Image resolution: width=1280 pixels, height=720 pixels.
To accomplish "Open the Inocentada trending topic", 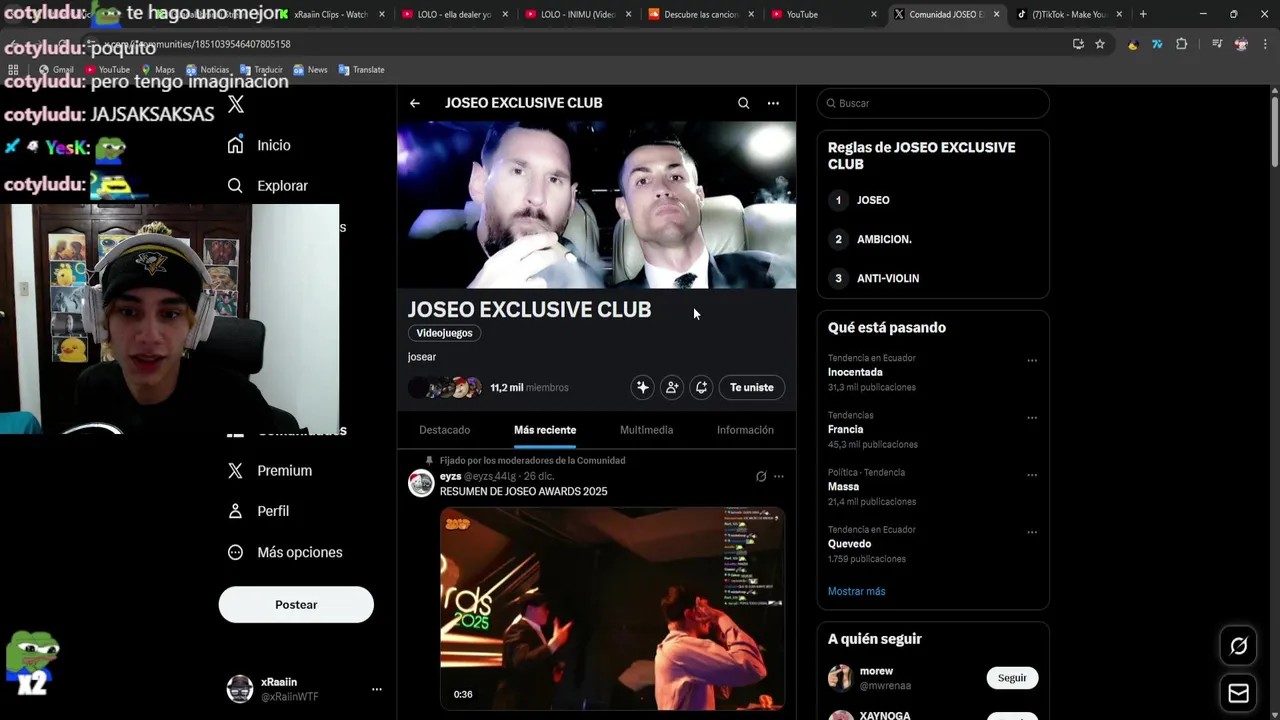I will point(855,372).
